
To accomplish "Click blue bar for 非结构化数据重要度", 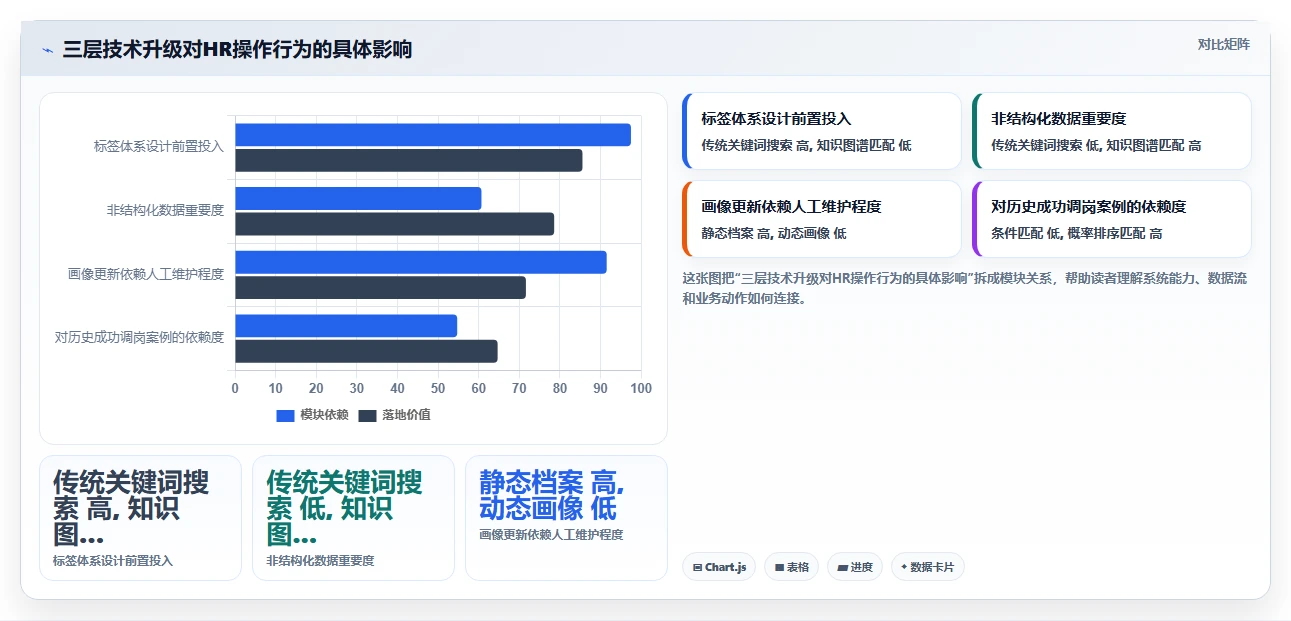I will click(x=358, y=198).
